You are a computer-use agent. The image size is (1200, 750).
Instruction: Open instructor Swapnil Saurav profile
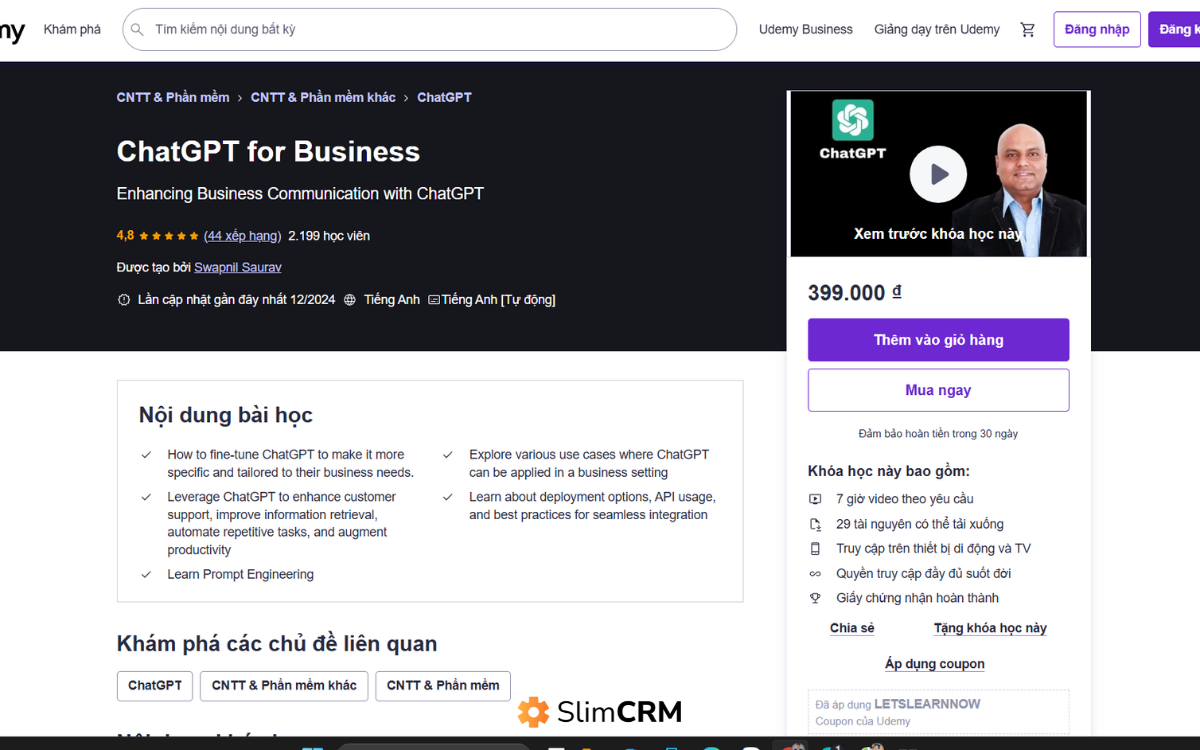pyautogui.click(x=238, y=268)
